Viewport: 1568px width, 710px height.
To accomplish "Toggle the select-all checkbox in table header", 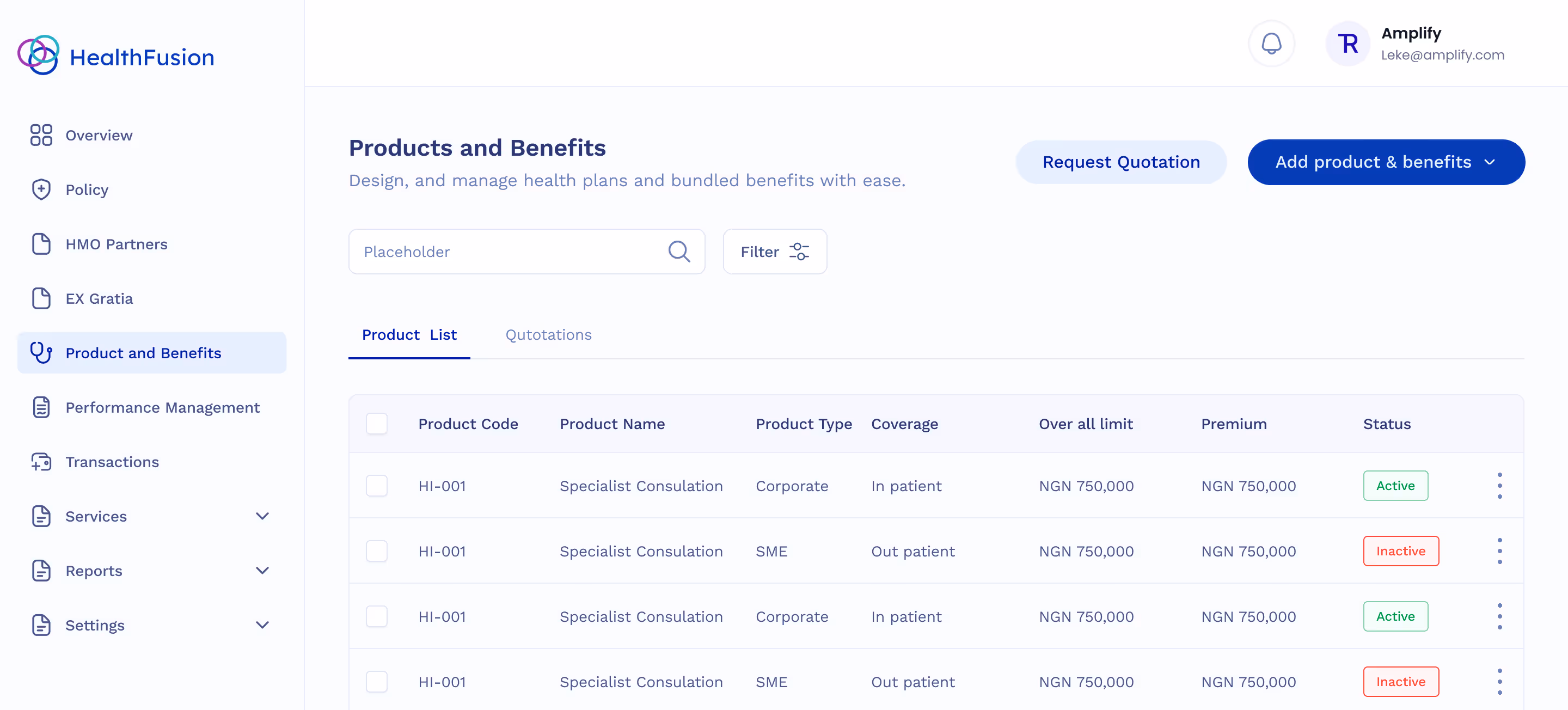I will pos(376,424).
